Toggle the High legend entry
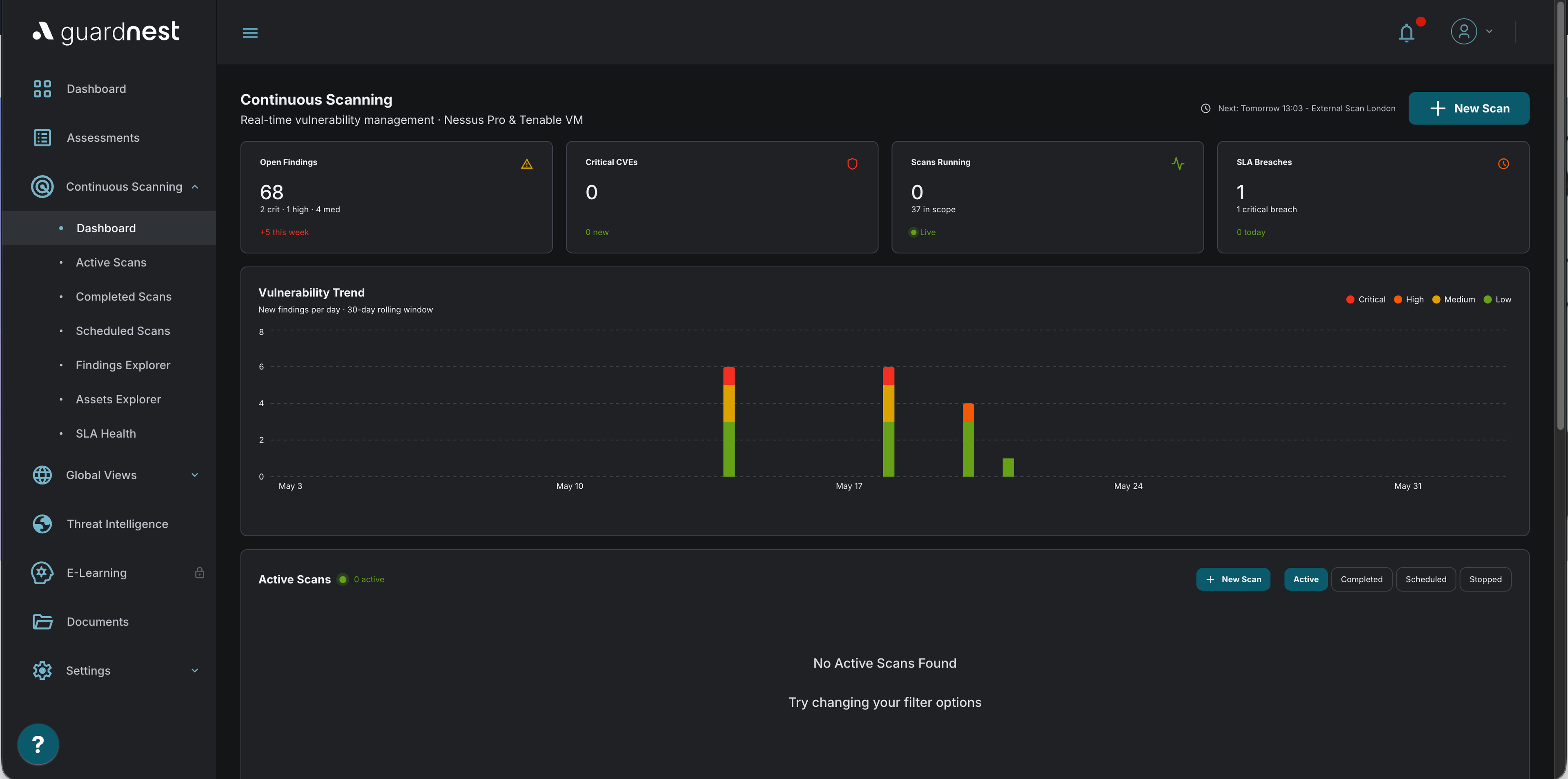The height and width of the screenshot is (779, 1568). pos(1408,299)
